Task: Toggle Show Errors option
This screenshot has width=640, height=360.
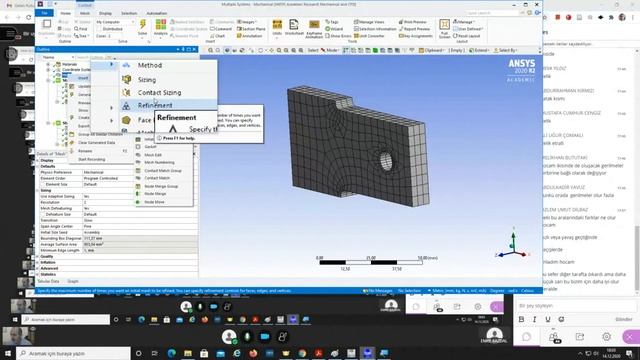Action: pos(338,36)
